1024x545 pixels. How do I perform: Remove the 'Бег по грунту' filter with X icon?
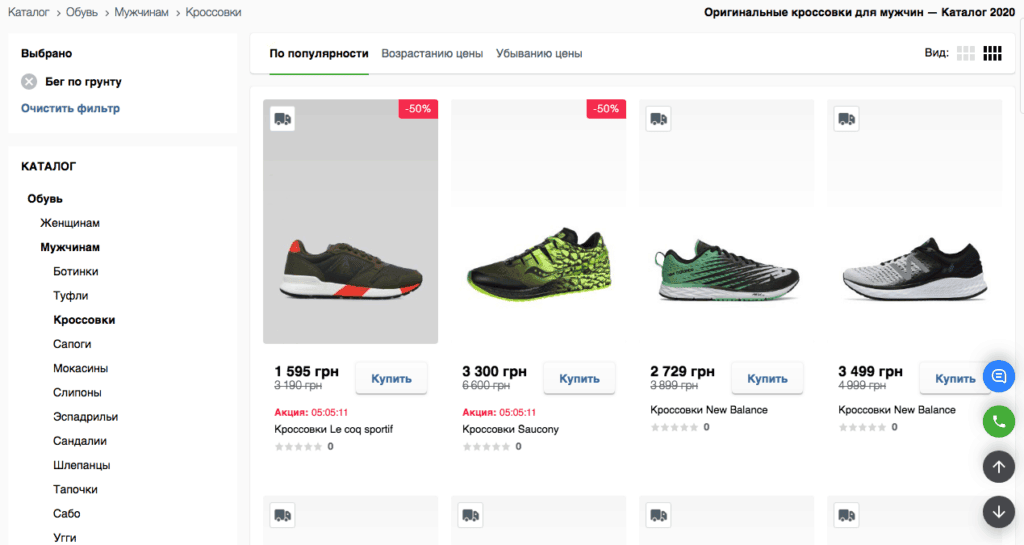click(29, 82)
